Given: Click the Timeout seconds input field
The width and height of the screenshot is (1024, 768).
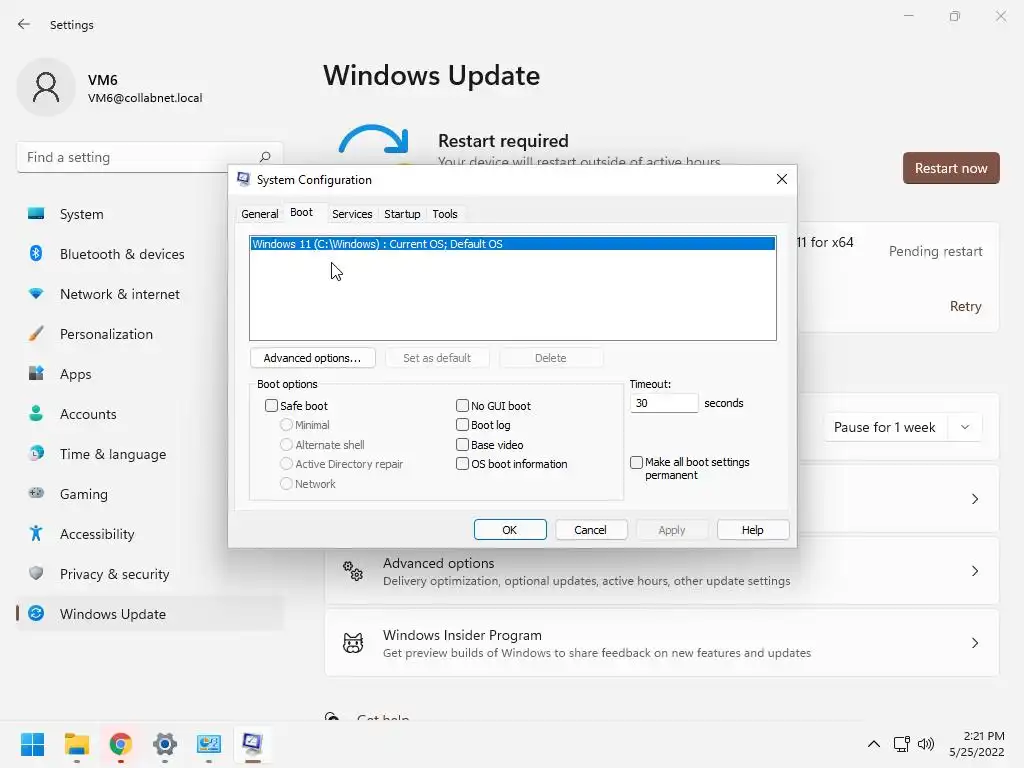Looking at the screenshot, I should 664,403.
